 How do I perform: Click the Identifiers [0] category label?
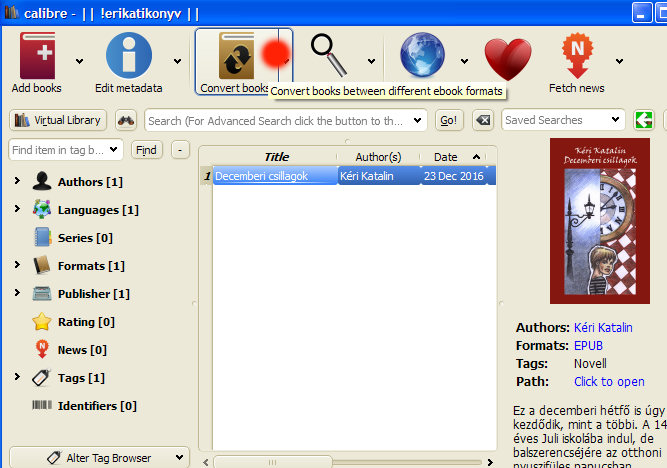[x=97, y=406]
